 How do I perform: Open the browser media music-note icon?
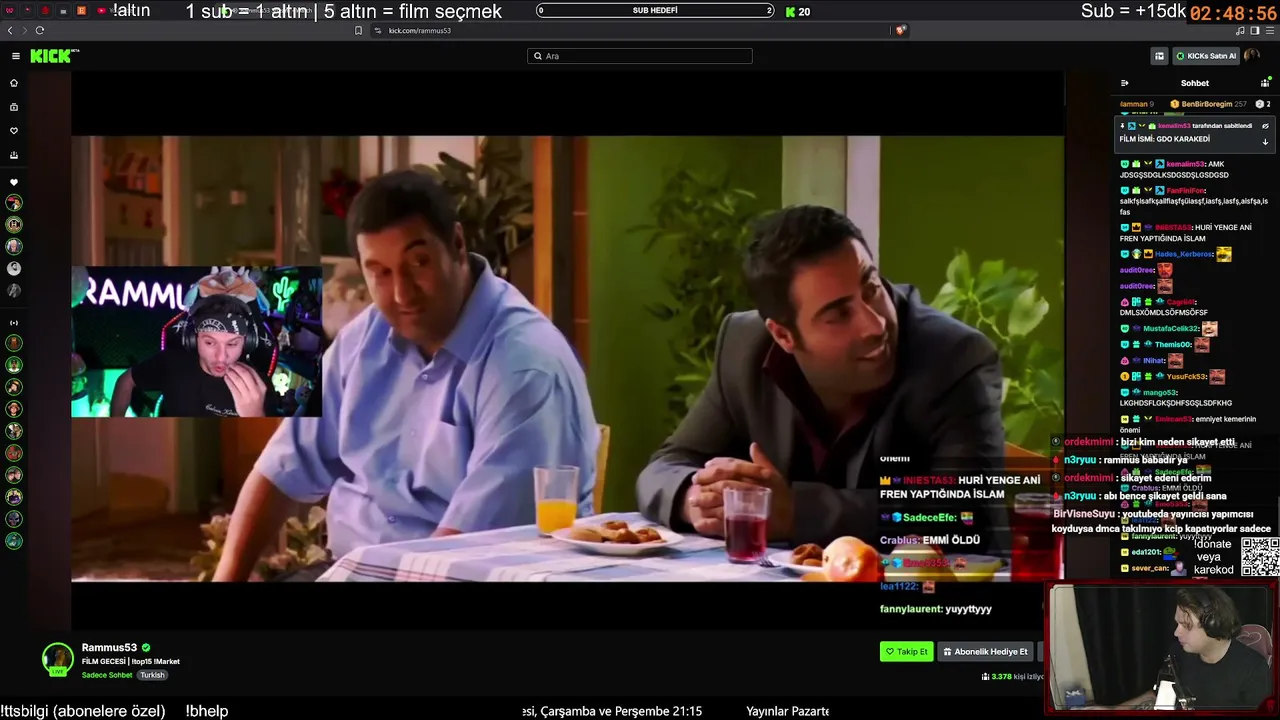(x=1240, y=30)
